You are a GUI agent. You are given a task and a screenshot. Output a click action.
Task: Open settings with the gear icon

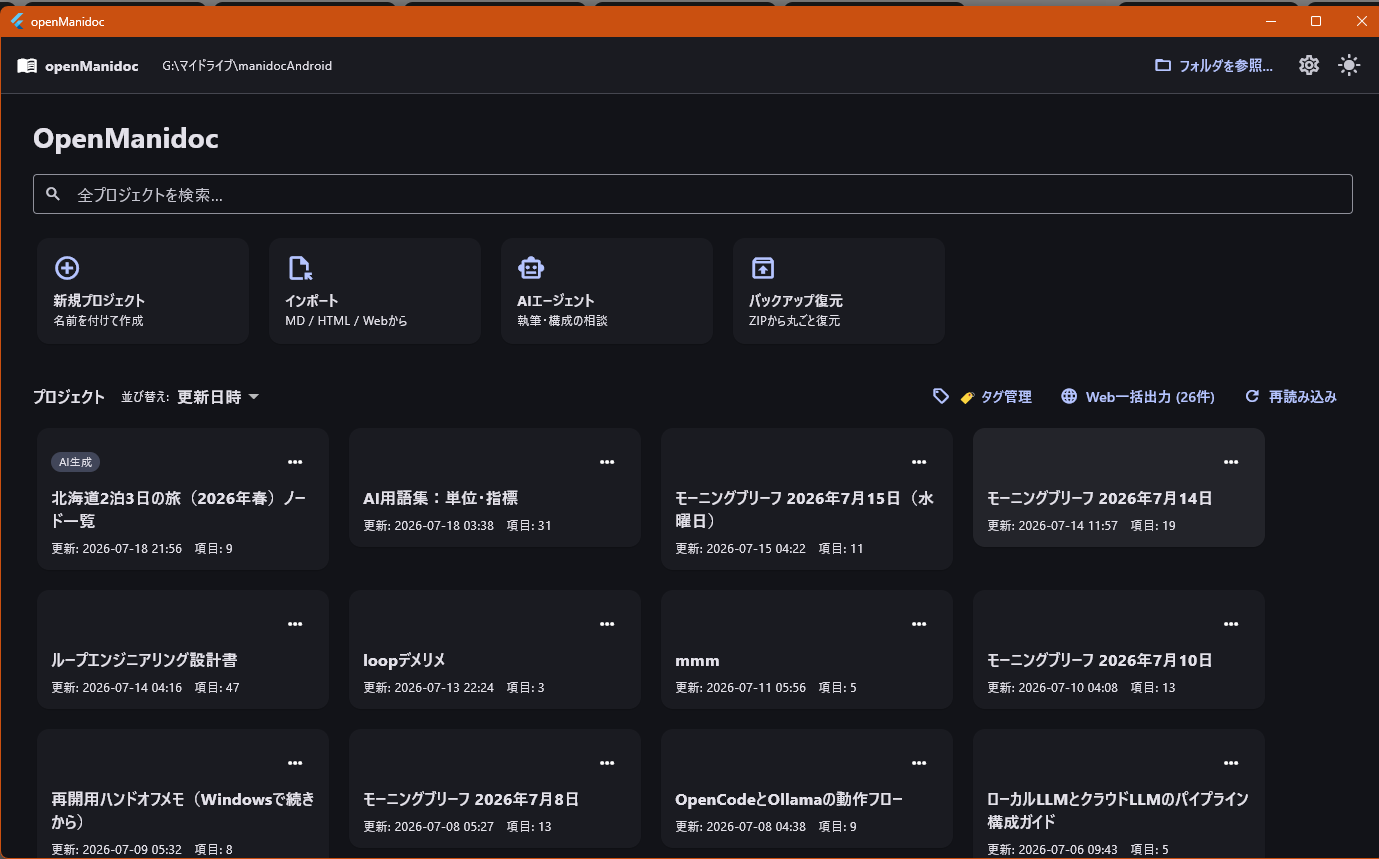pos(1309,65)
